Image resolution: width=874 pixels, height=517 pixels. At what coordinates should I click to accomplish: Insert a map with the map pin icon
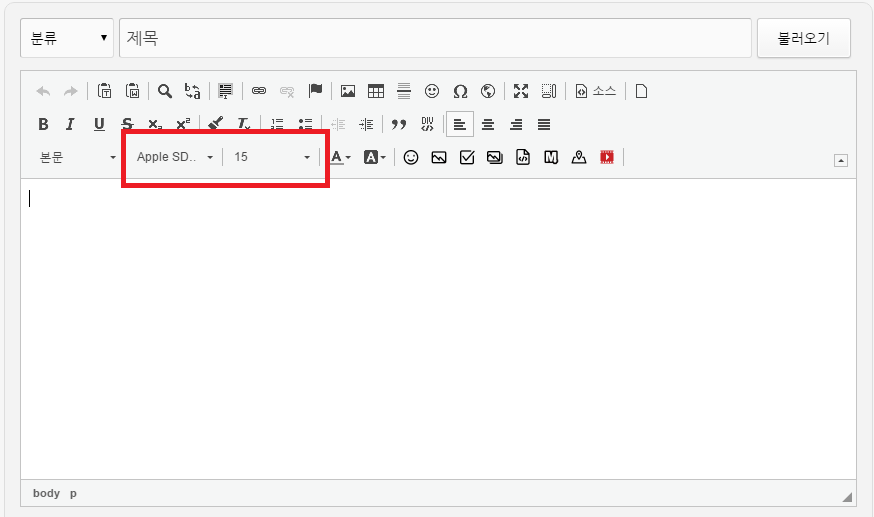coord(578,157)
